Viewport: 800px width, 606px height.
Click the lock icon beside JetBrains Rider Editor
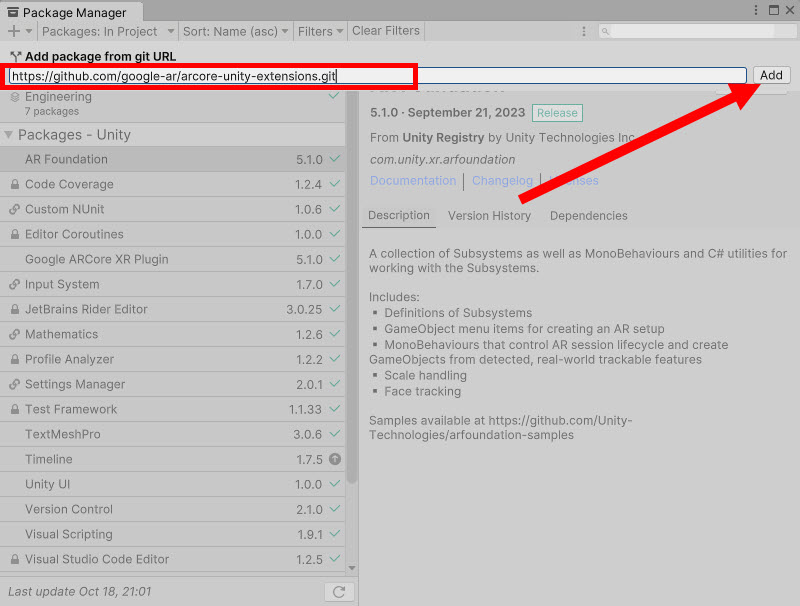15,309
